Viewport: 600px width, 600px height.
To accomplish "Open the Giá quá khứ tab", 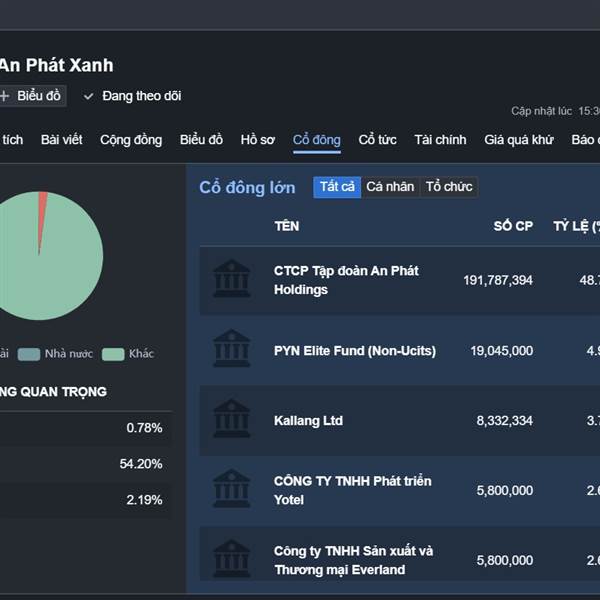I will [518, 140].
